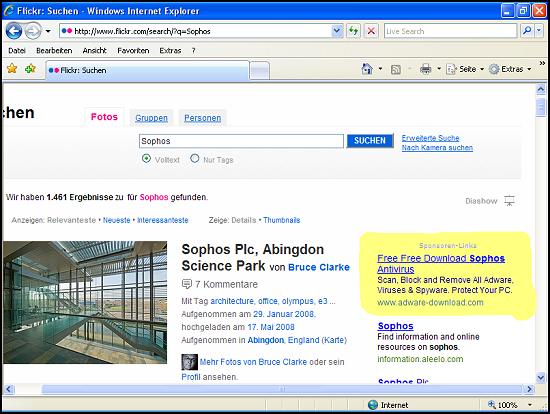This screenshot has height=414, width=550.
Task: Click the RSS feeds icon
Action: [x=396, y=69]
